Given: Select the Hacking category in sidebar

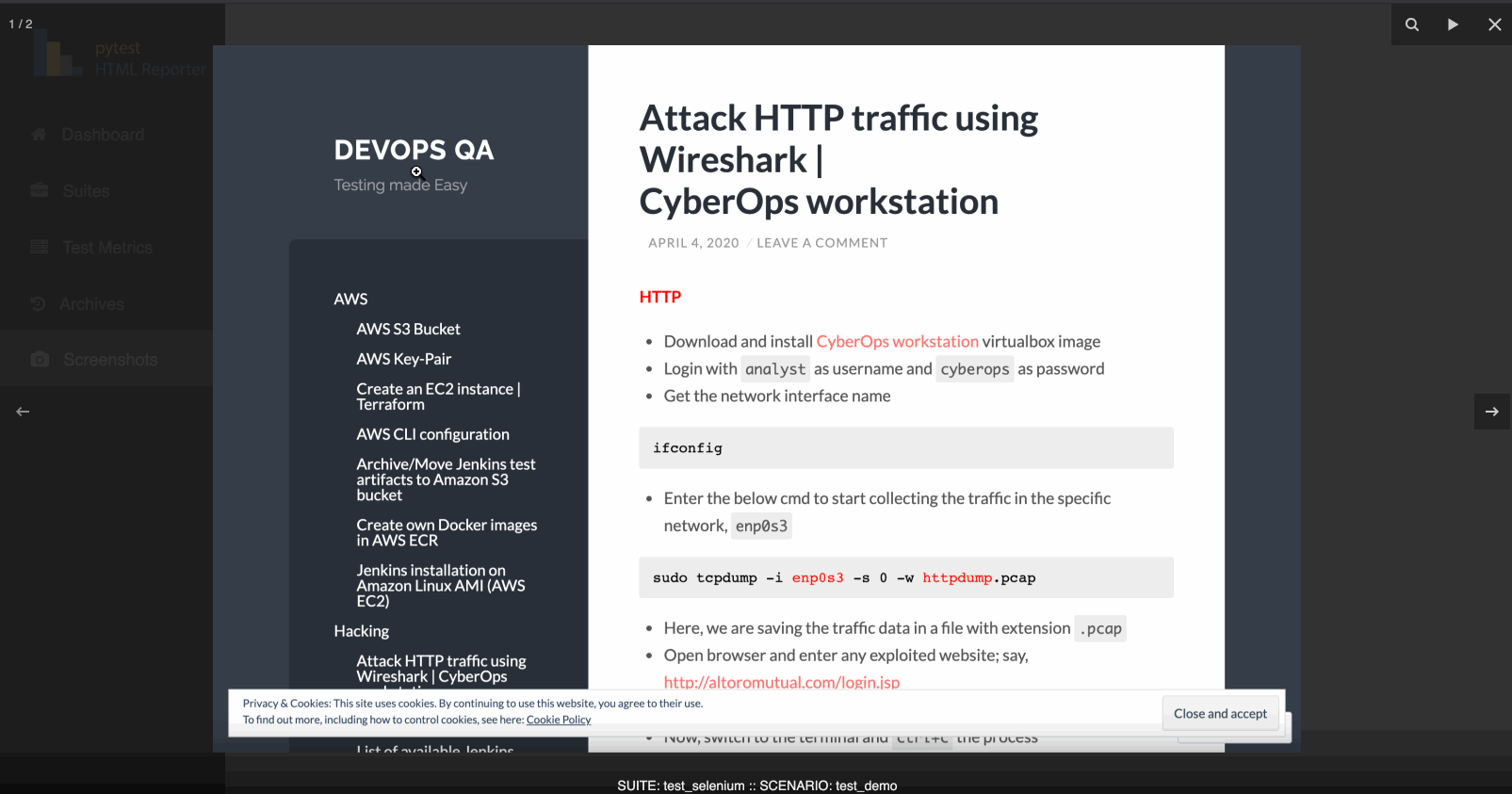Looking at the screenshot, I should coord(361,631).
